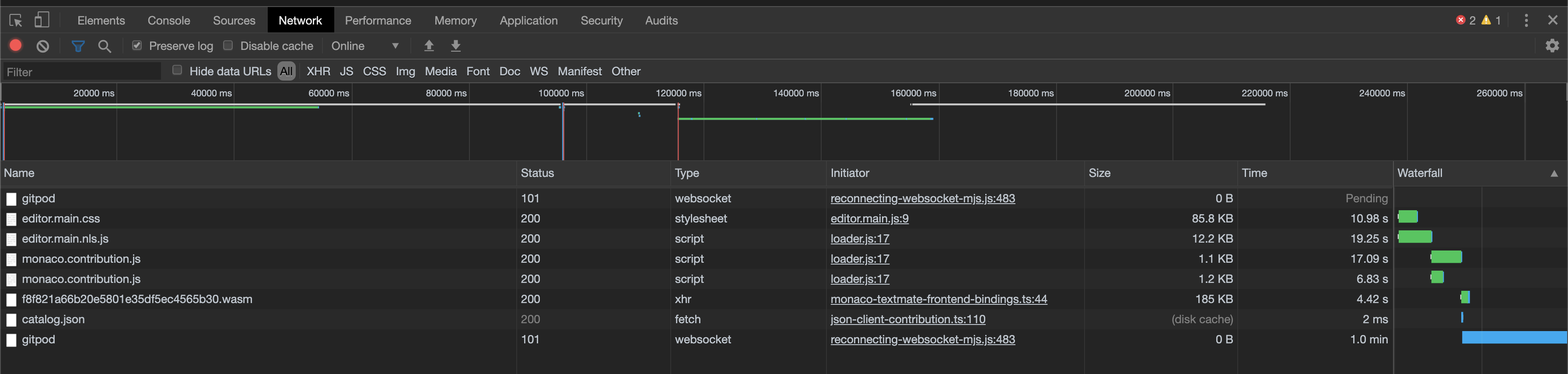
Task: Click the import HAR upload icon
Action: point(429,46)
